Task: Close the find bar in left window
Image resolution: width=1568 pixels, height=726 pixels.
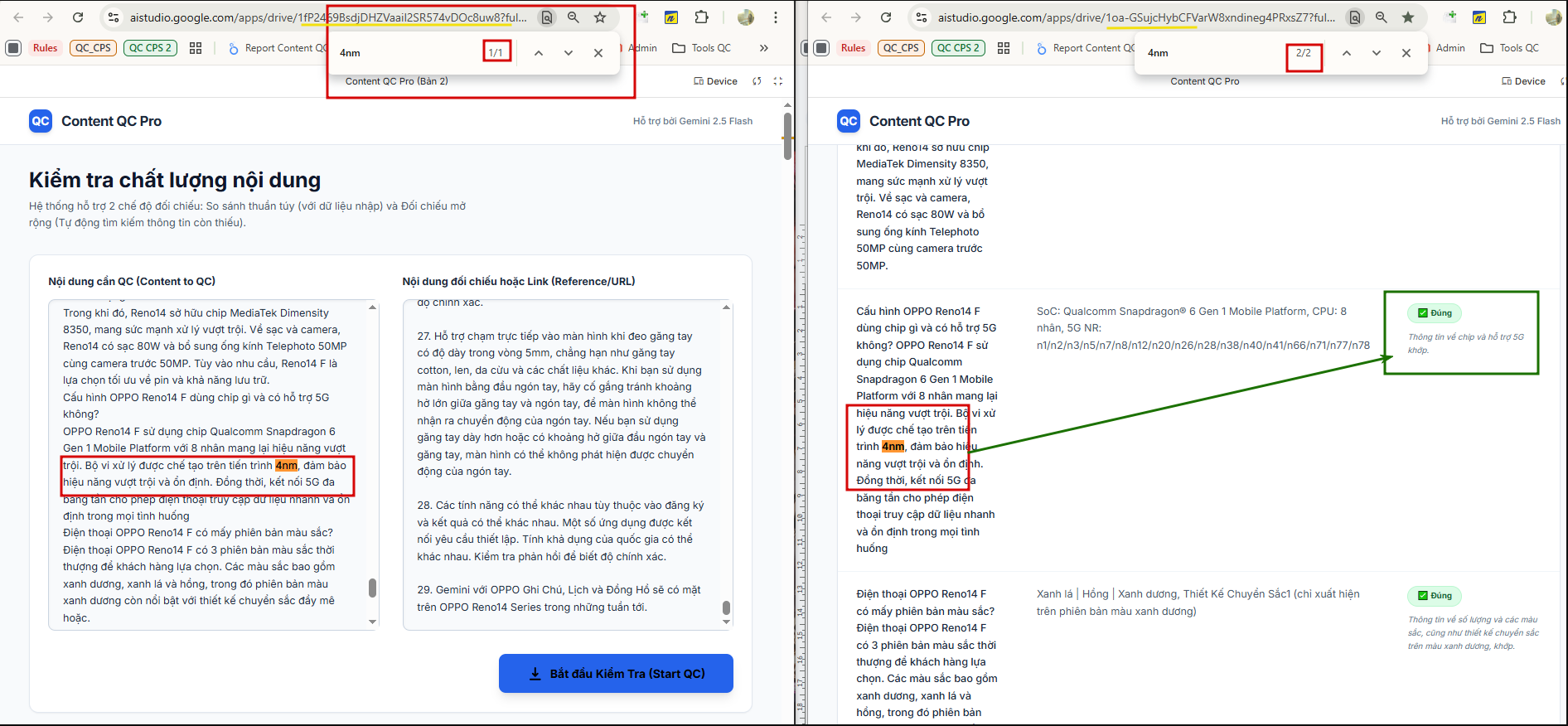Action: (x=598, y=53)
